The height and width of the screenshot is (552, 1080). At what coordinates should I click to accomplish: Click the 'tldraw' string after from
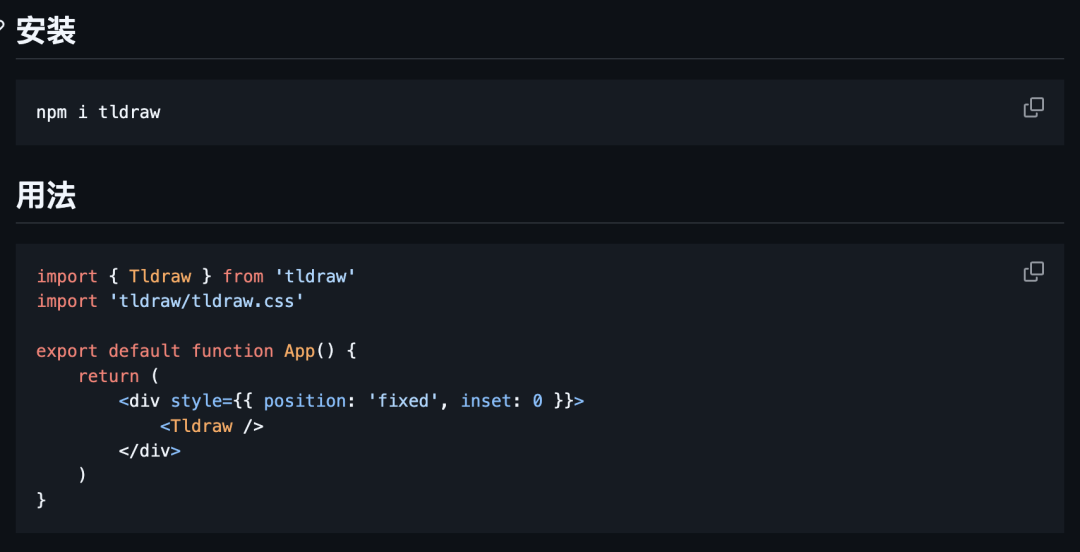[x=315, y=276]
